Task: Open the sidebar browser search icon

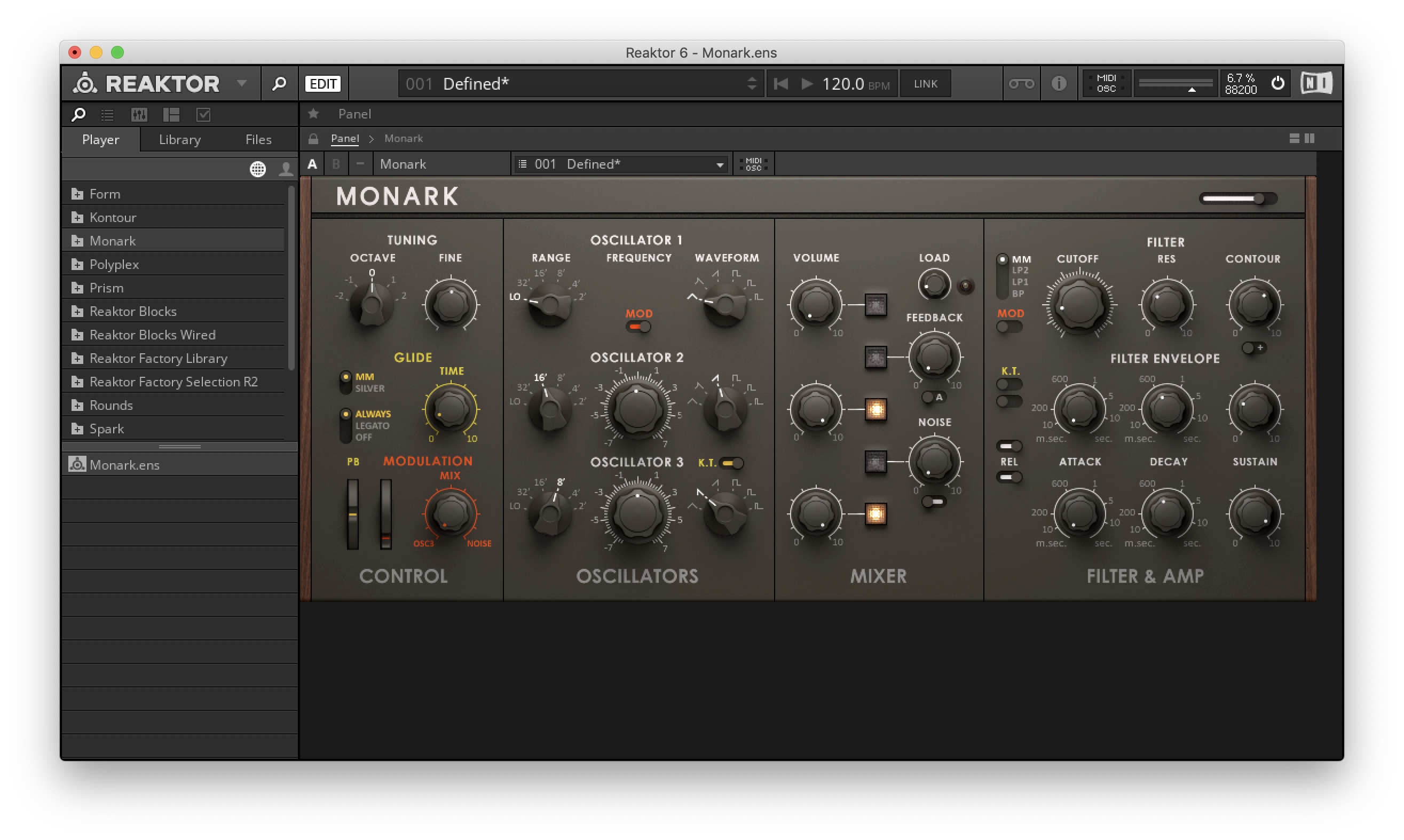Action: [x=78, y=115]
